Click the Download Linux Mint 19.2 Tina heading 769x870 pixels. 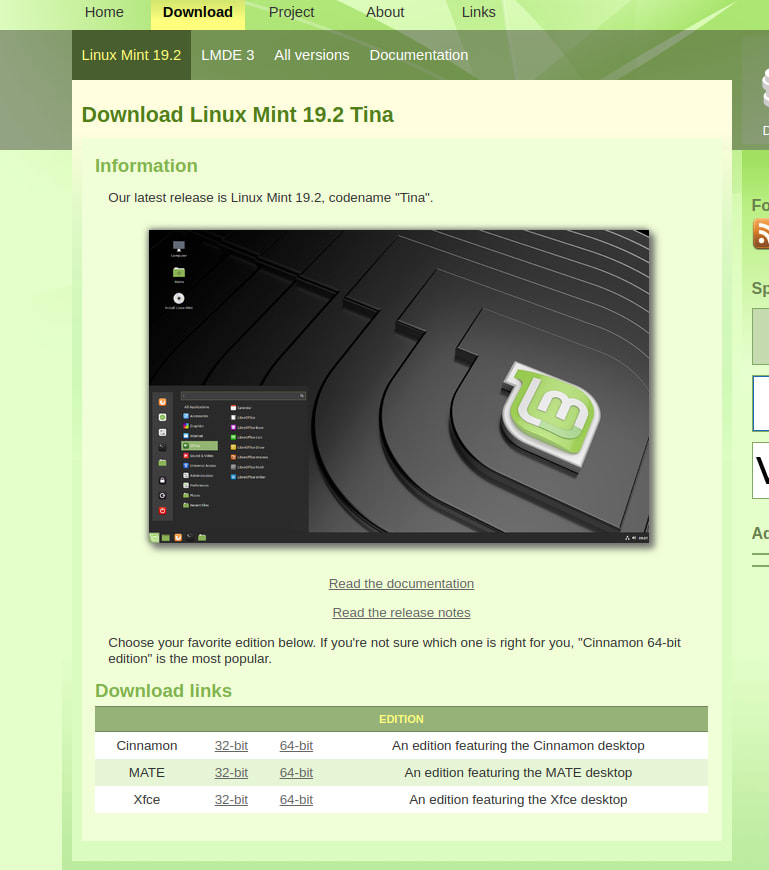237,115
